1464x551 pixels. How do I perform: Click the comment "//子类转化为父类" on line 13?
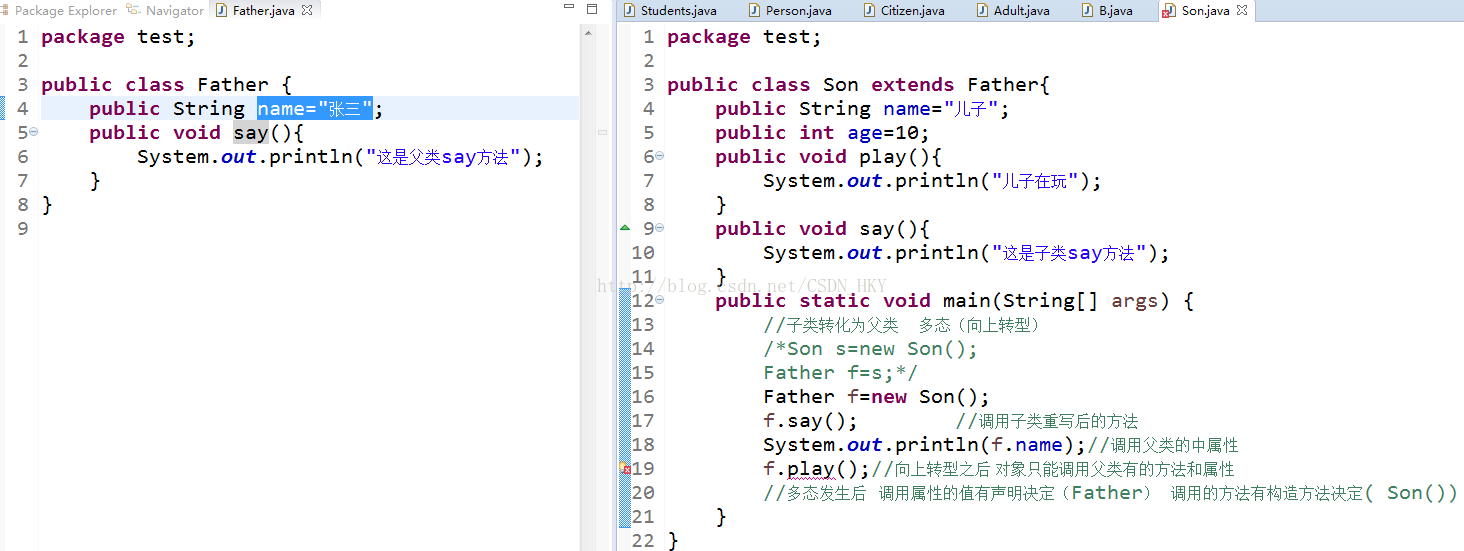(831, 325)
